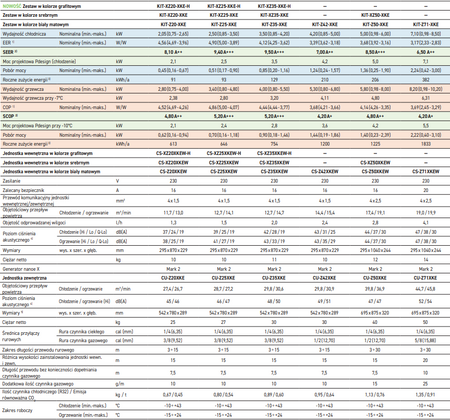Click the KIT-Z71-XKE column header

(426, 25)
